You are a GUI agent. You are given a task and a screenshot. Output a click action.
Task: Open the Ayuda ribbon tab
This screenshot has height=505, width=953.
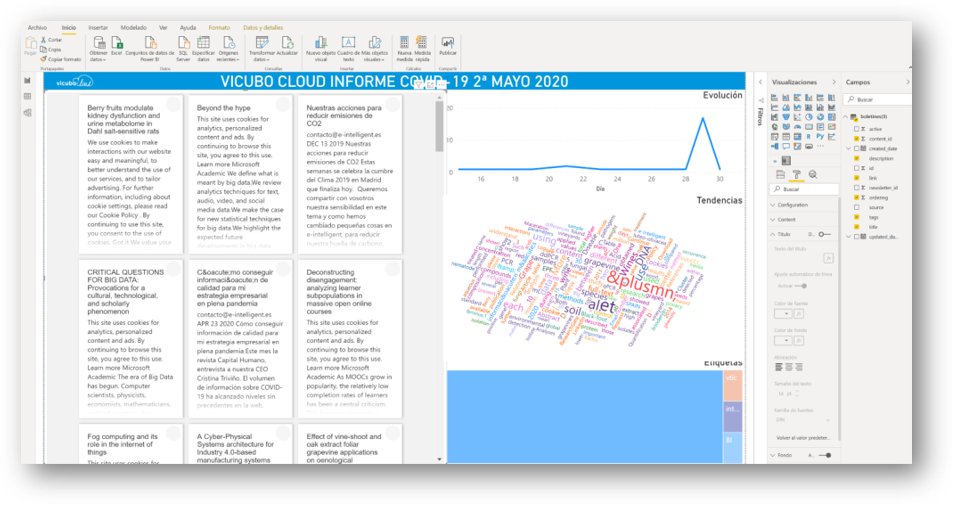[x=188, y=28]
